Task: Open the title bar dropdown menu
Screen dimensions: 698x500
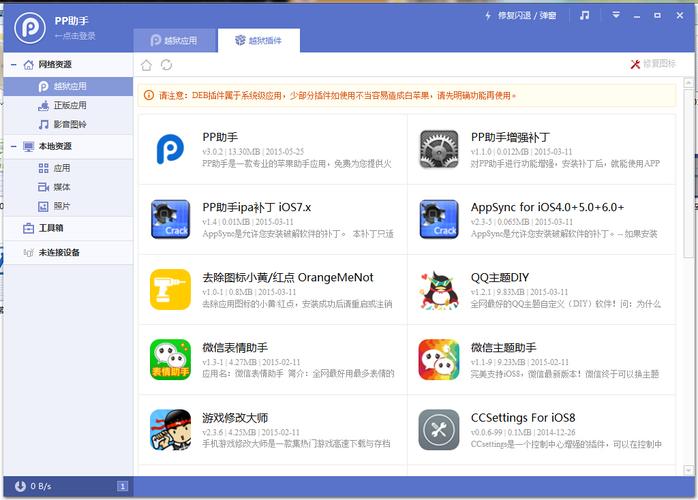Action: tap(616, 16)
